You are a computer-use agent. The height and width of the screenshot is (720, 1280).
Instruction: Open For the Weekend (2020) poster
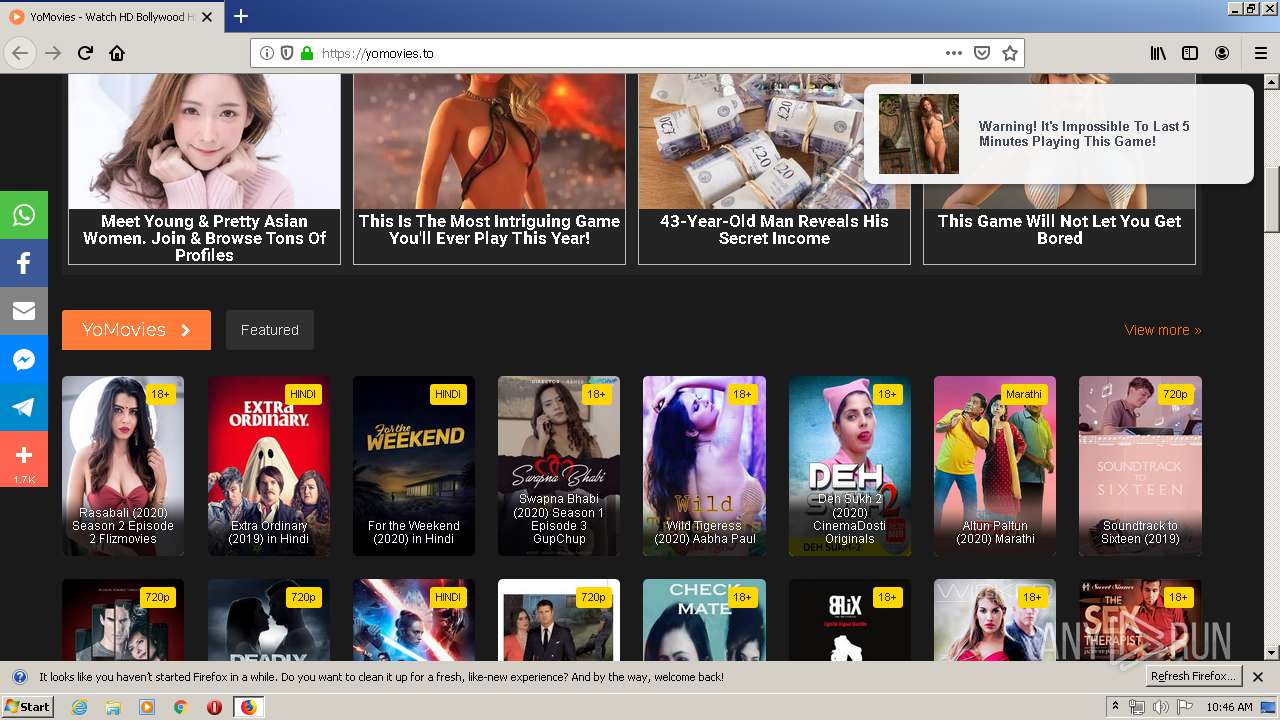click(x=414, y=466)
